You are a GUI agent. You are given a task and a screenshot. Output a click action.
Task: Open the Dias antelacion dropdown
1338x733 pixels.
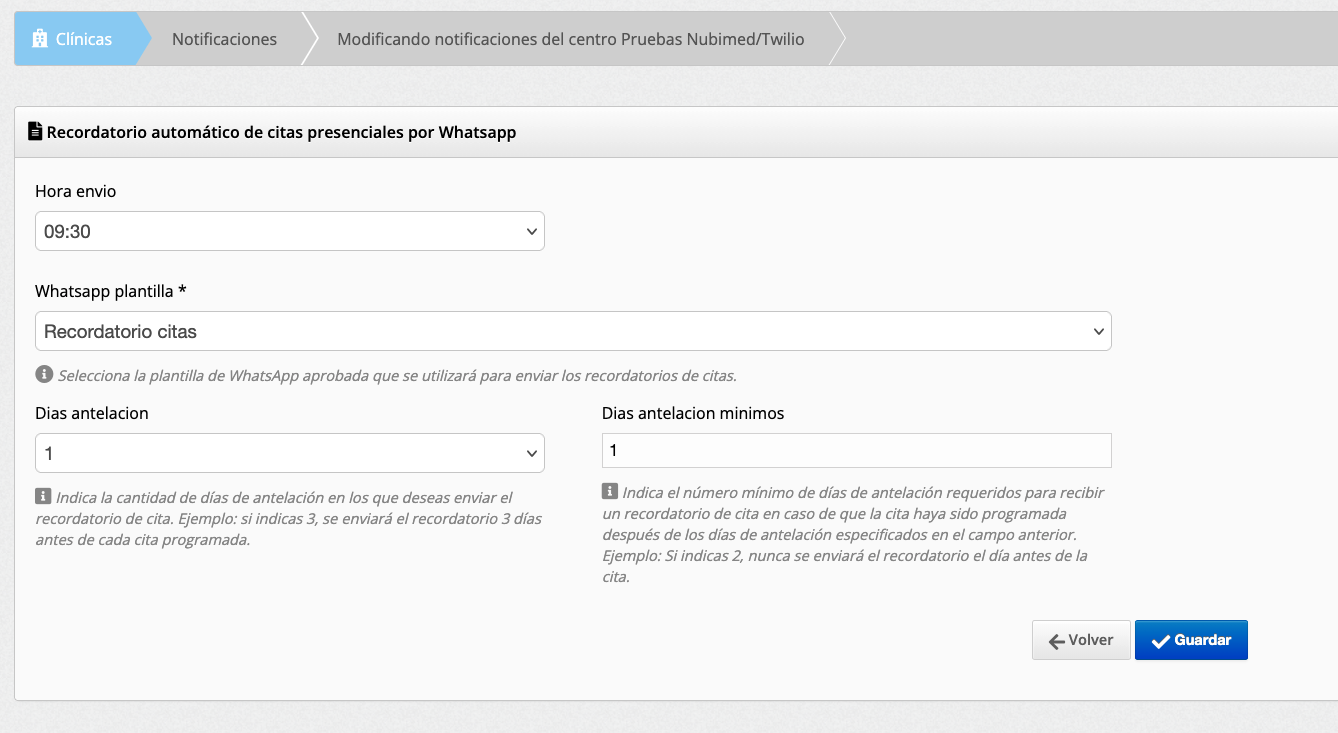coord(290,453)
